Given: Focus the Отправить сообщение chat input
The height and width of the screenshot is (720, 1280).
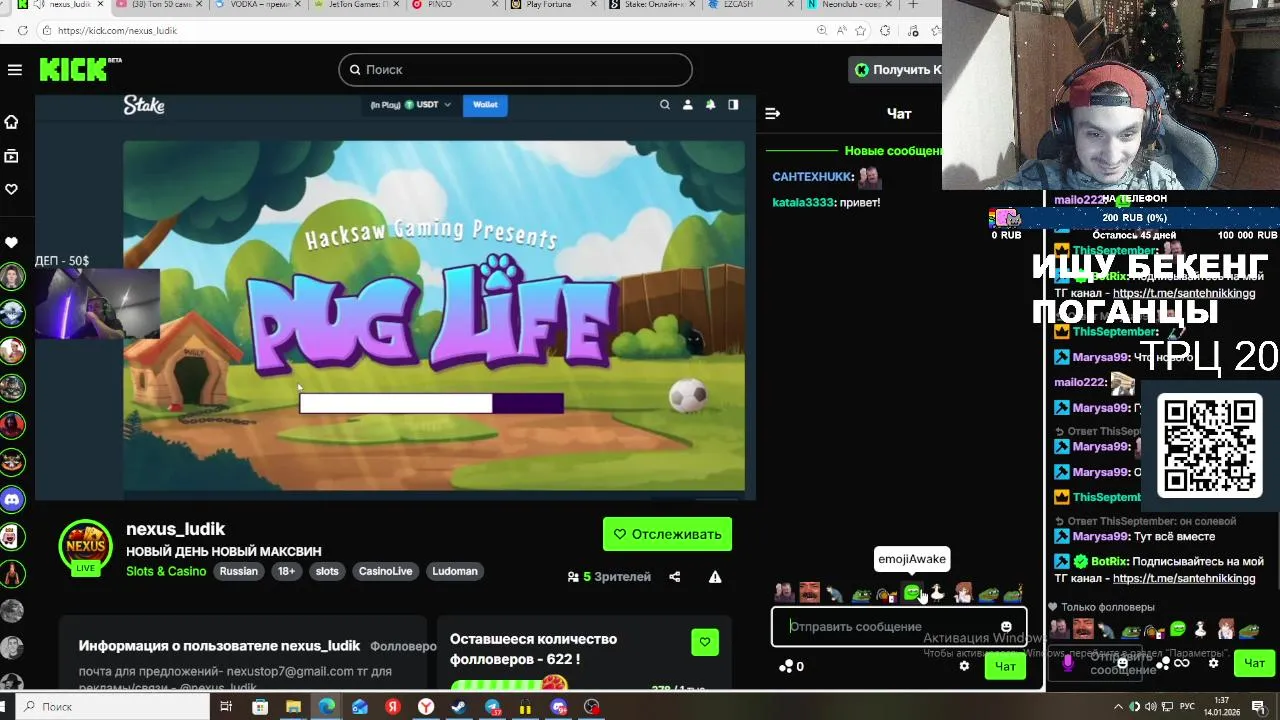Looking at the screenshot, I should 898,627.
